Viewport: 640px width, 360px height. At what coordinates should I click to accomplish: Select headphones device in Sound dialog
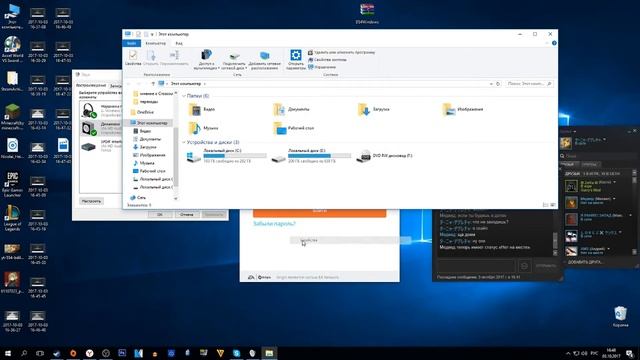tap(100, 111)
